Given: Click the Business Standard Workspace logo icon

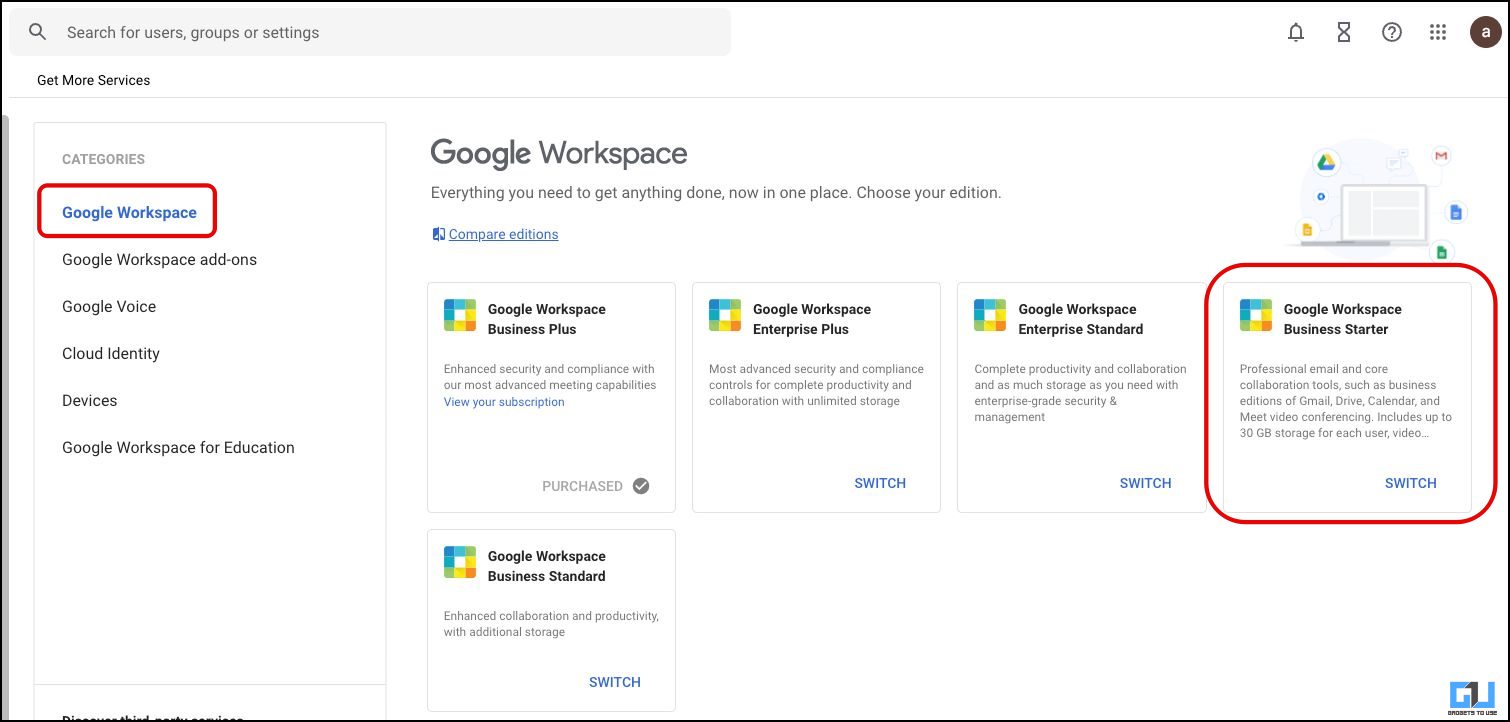Looking at the screenshot, I should click(x=460, y=562).
